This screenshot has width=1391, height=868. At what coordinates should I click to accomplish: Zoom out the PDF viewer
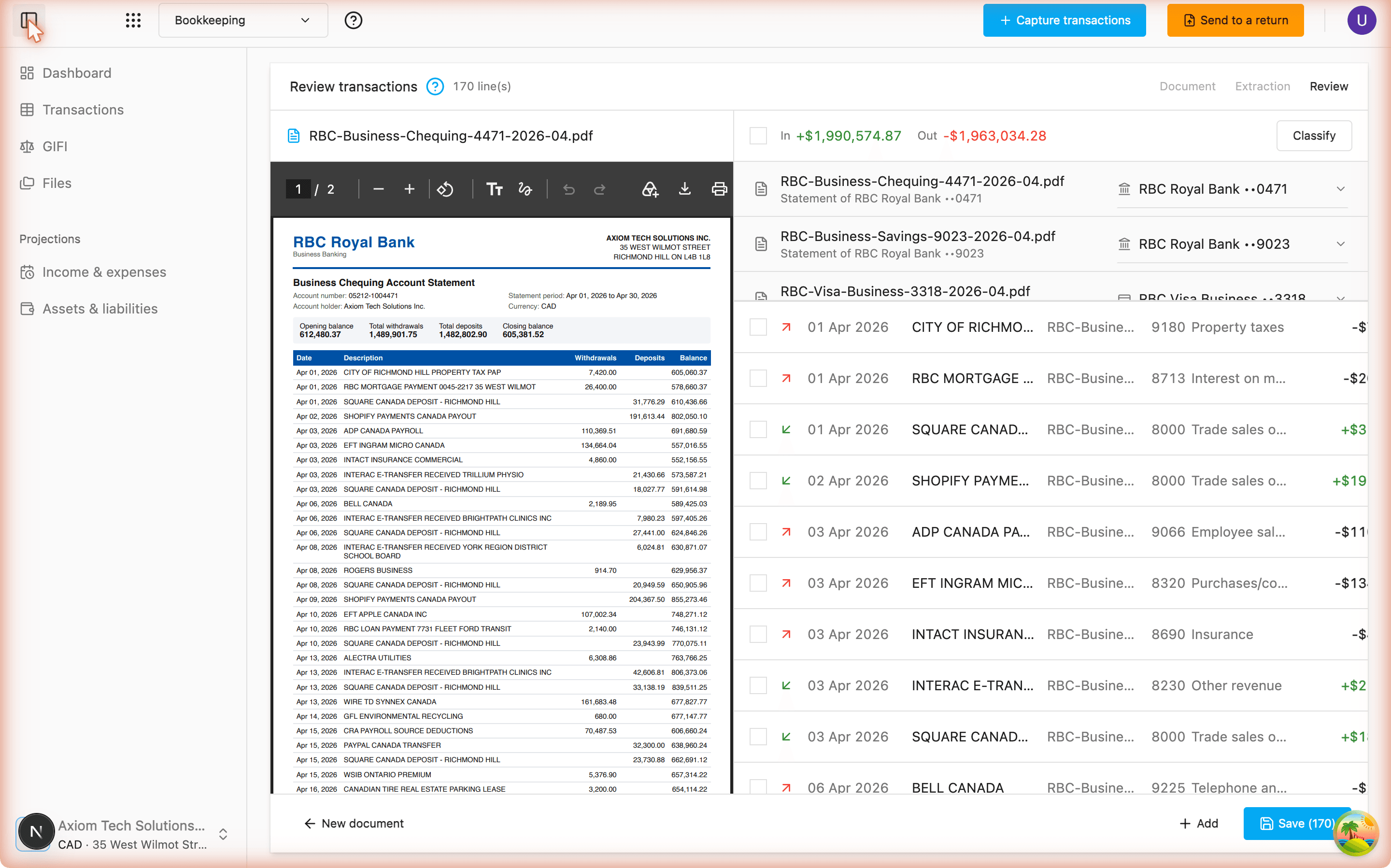(378, 189)
